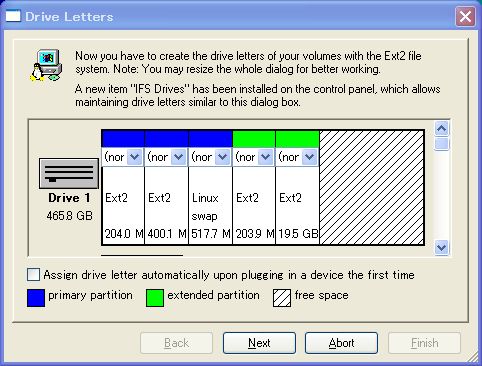The width and height of the screenshot is (482, 366).
Task: Click the hatched free space legend swatch
Action: click(282, 298)
